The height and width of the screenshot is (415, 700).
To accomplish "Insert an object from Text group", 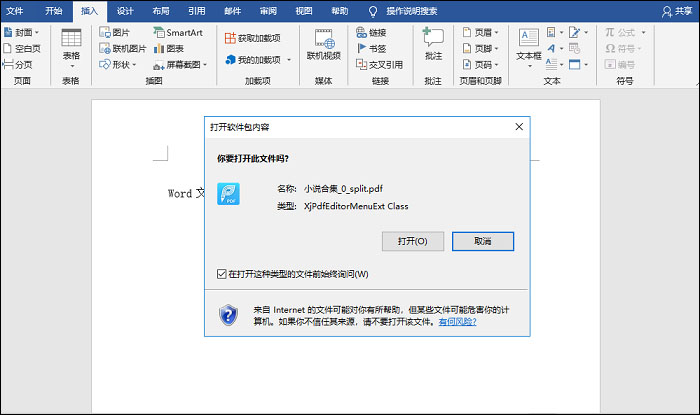I will [x=575, y=65].
